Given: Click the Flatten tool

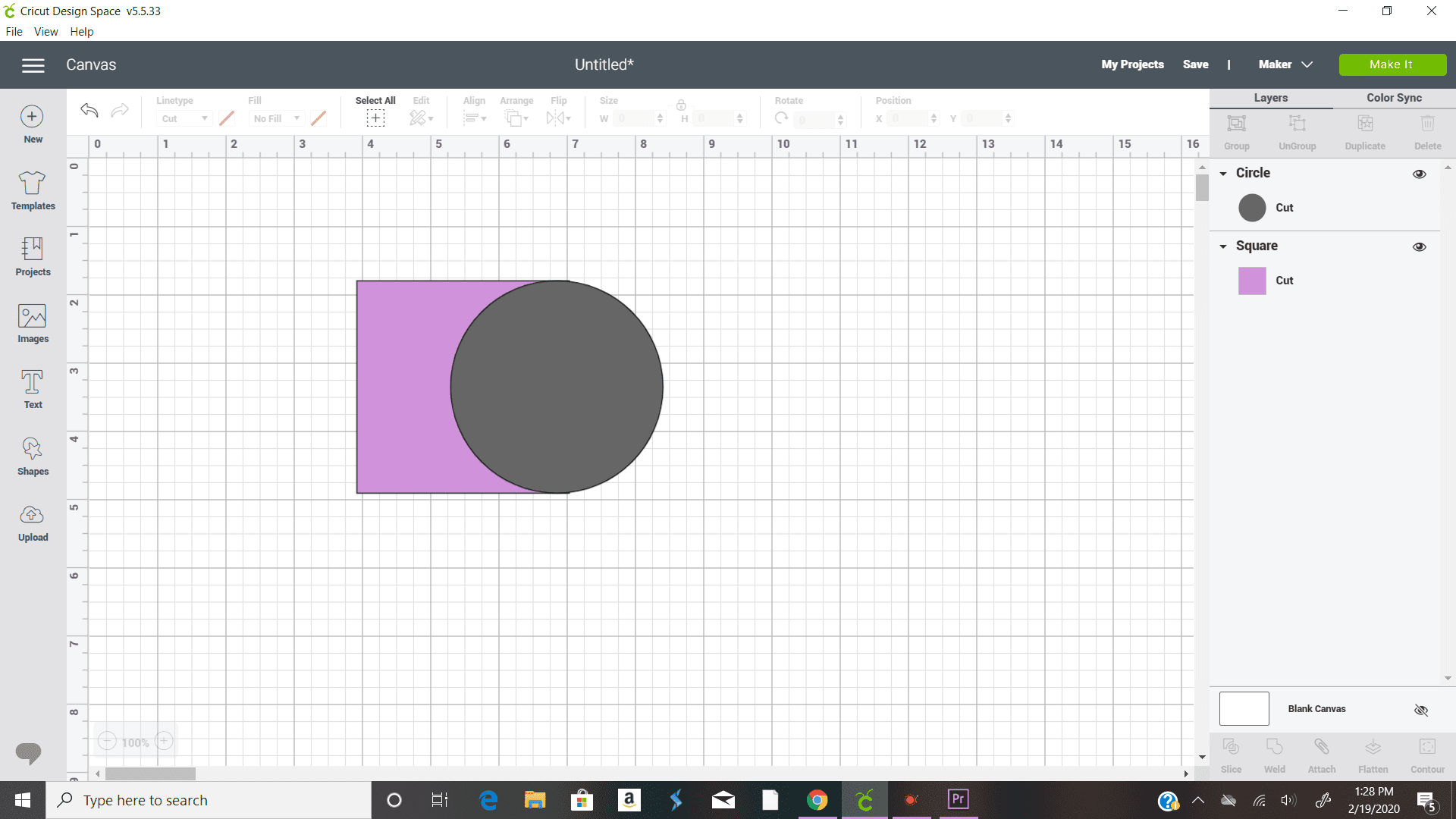Looking at the screenshot, I should point(1373,756).
